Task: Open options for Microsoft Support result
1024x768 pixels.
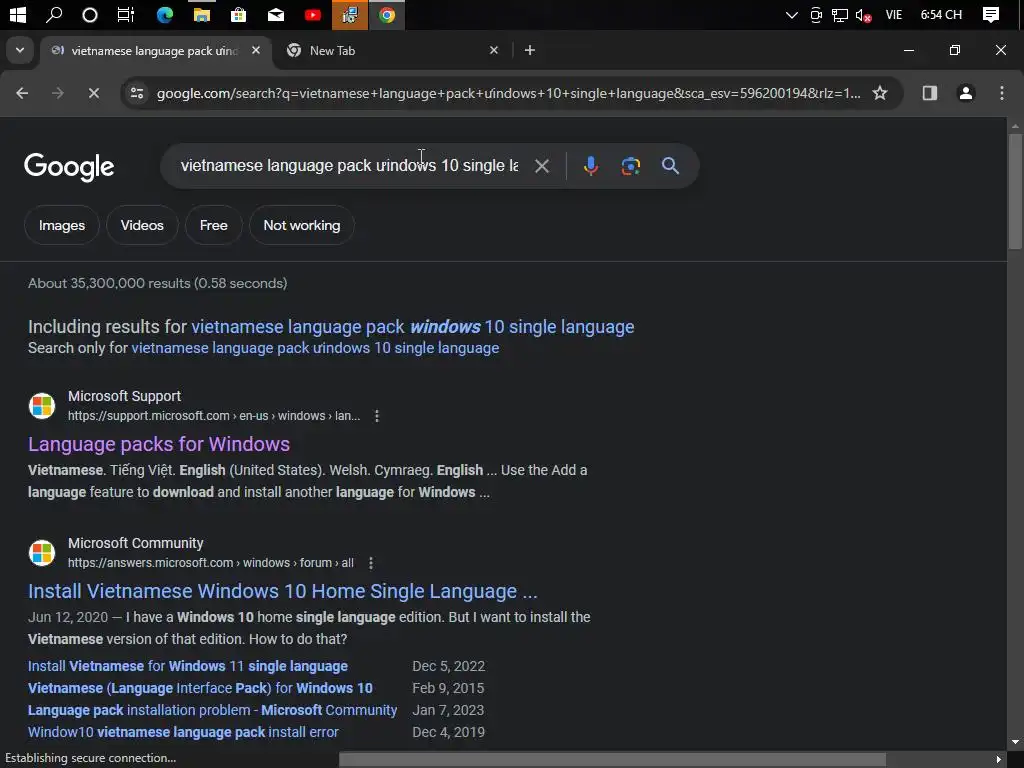Action: point(377,416)
